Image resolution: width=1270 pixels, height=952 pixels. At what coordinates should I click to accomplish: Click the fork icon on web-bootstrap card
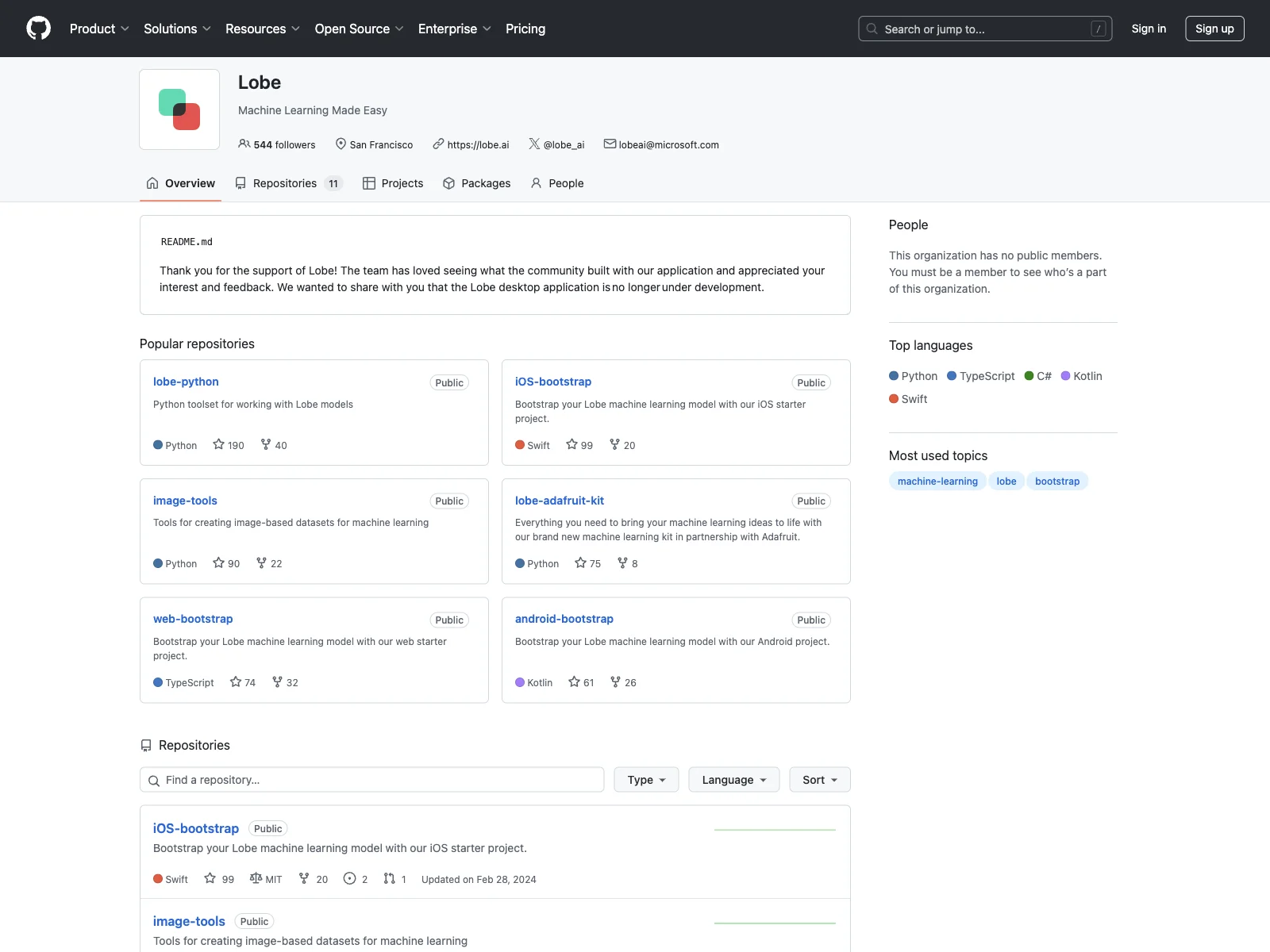(277, 681)
